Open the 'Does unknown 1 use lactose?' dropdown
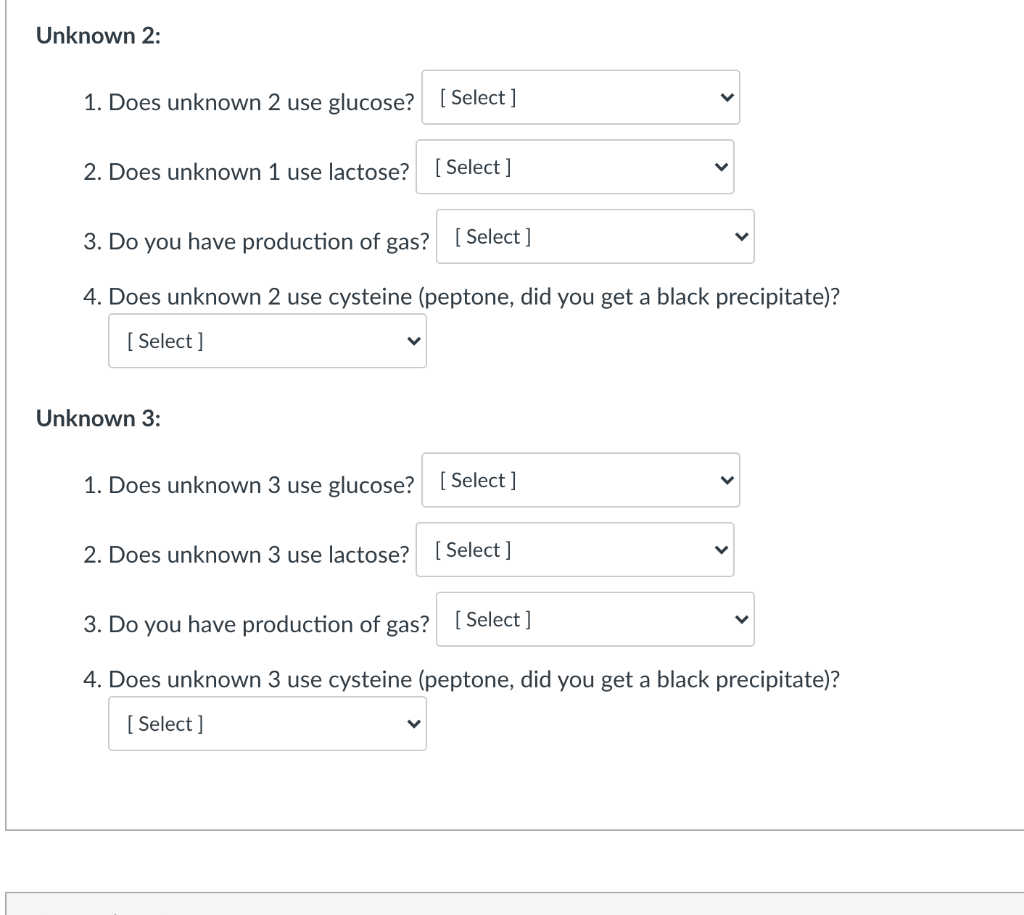 click(574, 167)
